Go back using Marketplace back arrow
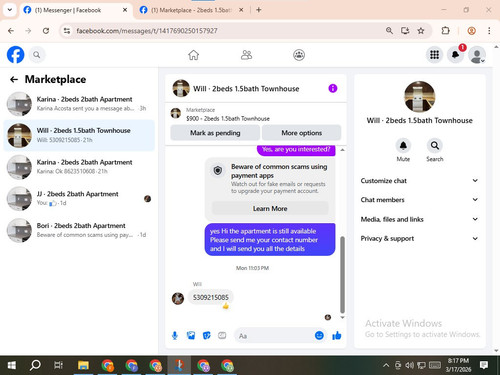This screenshot has height=375, width=500. pyautogui.click(x=14, y=79)
